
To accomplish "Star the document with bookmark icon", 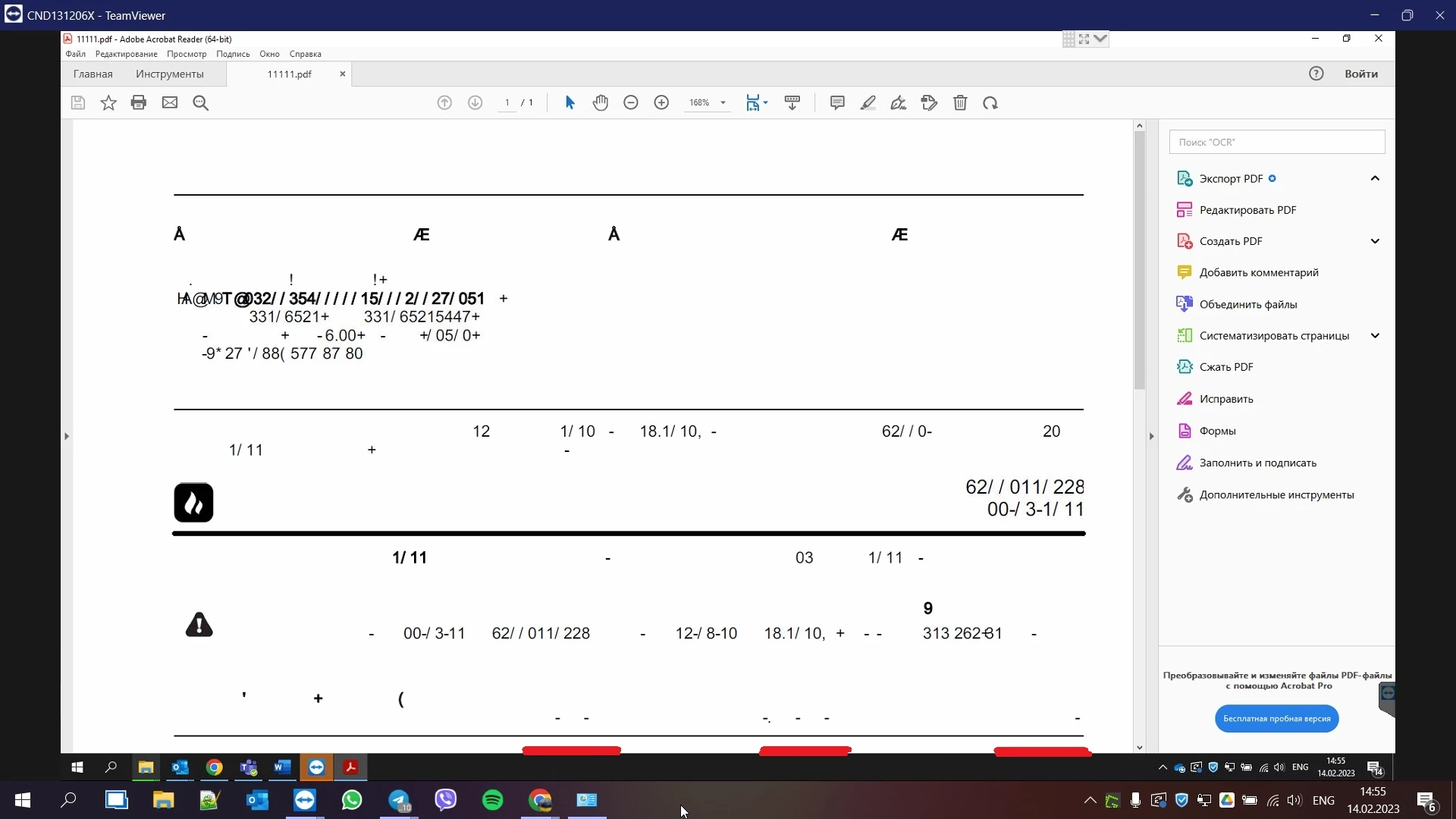I will 108,102.
